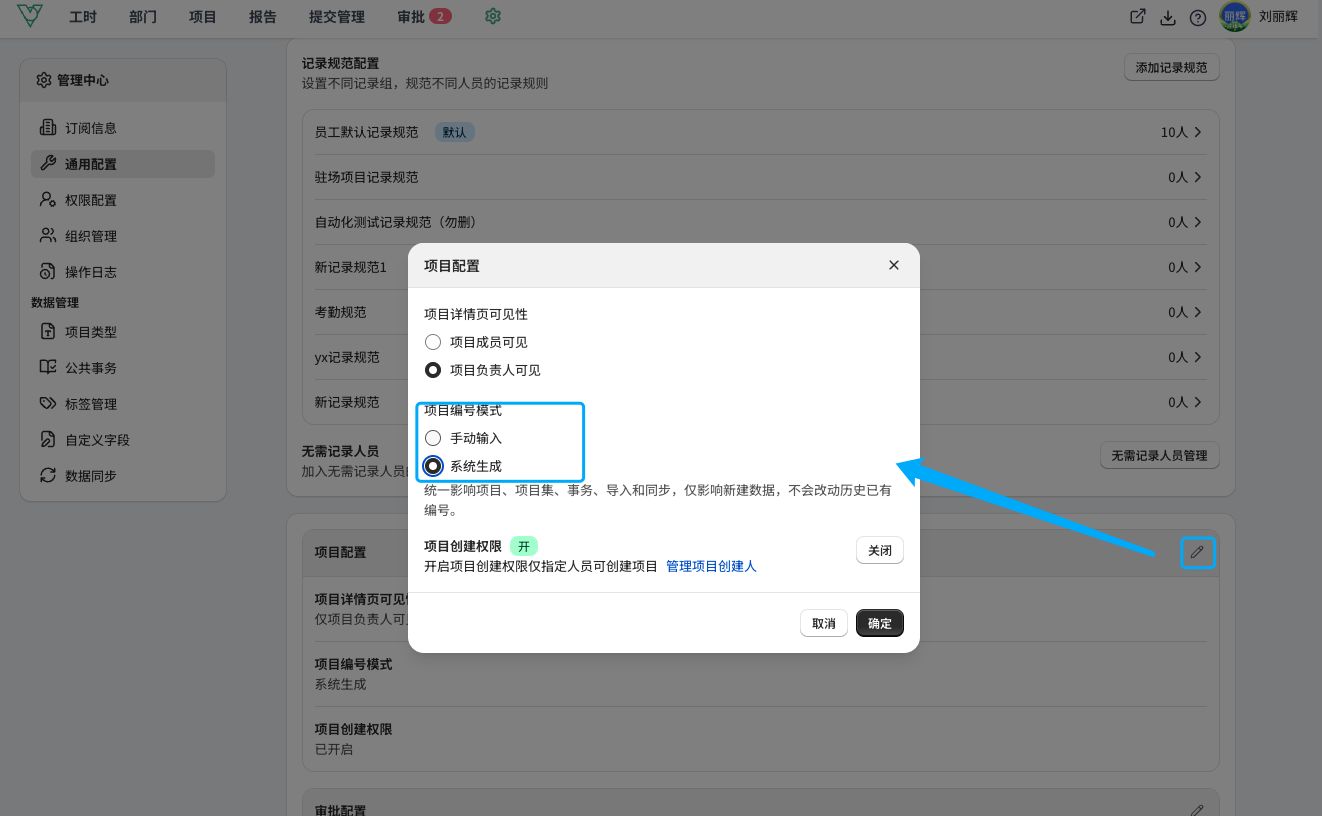Choose the 系统生成 radio option
This screenshot has height=816, width=1322.
pyautogui.click(x=433, y=466)
